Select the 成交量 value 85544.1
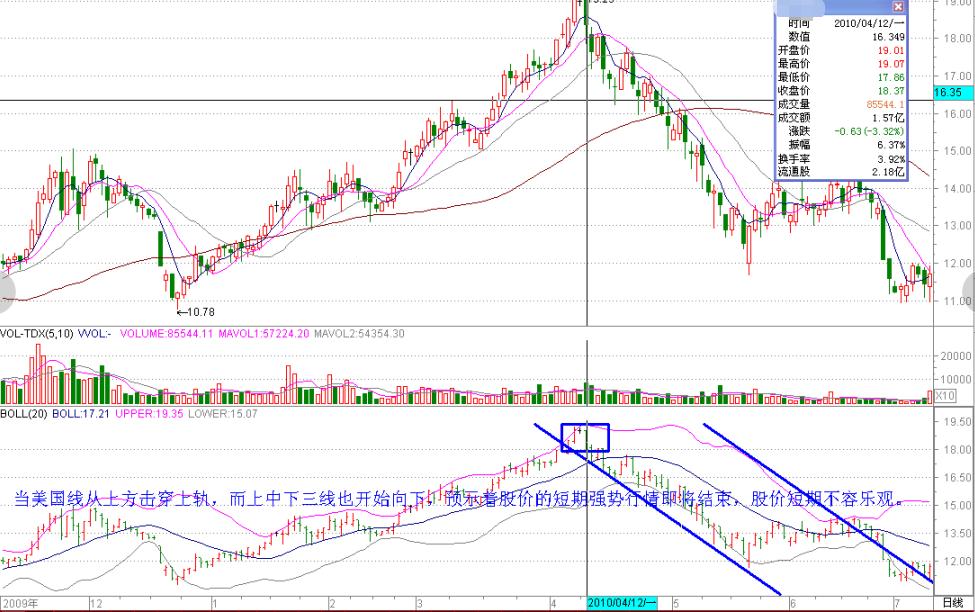 coord(885,104)
